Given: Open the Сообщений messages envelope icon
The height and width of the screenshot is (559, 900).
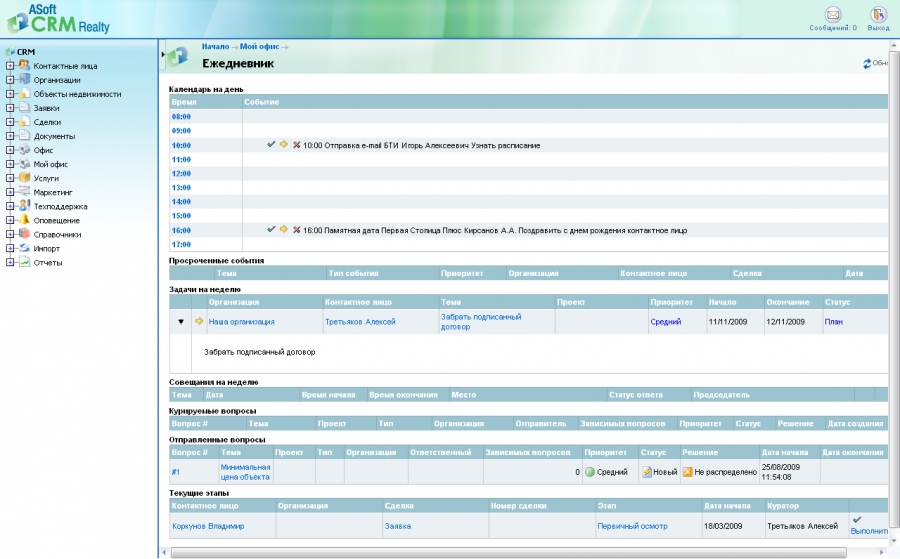Looking at the screenshot, I should 832,14.
